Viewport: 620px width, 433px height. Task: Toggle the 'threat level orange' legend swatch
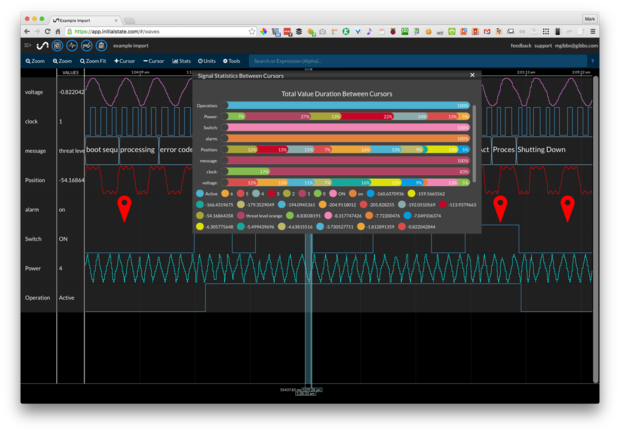tap(240, 216)
